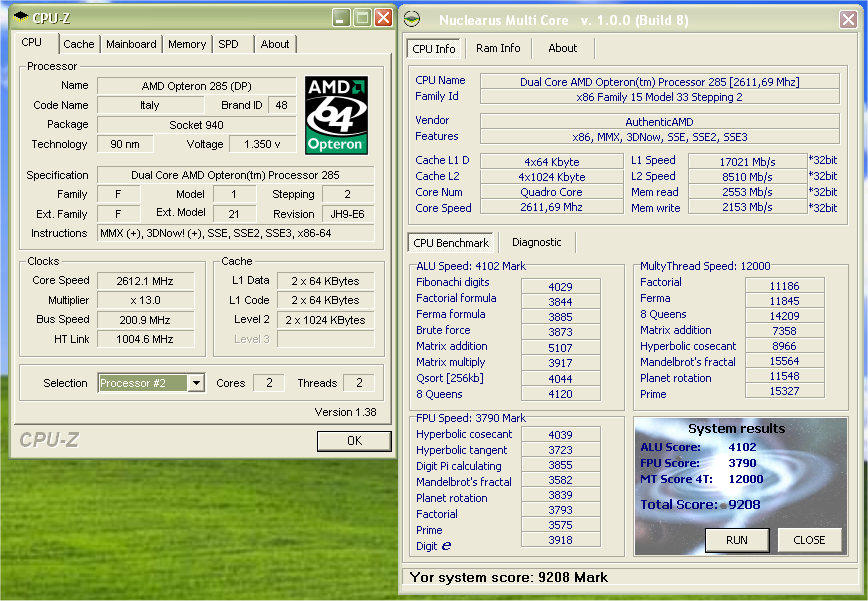Click the Mem write value 2153 Mb/s
The height and width of the screenshot is (601, 868).
click(747, 207)
